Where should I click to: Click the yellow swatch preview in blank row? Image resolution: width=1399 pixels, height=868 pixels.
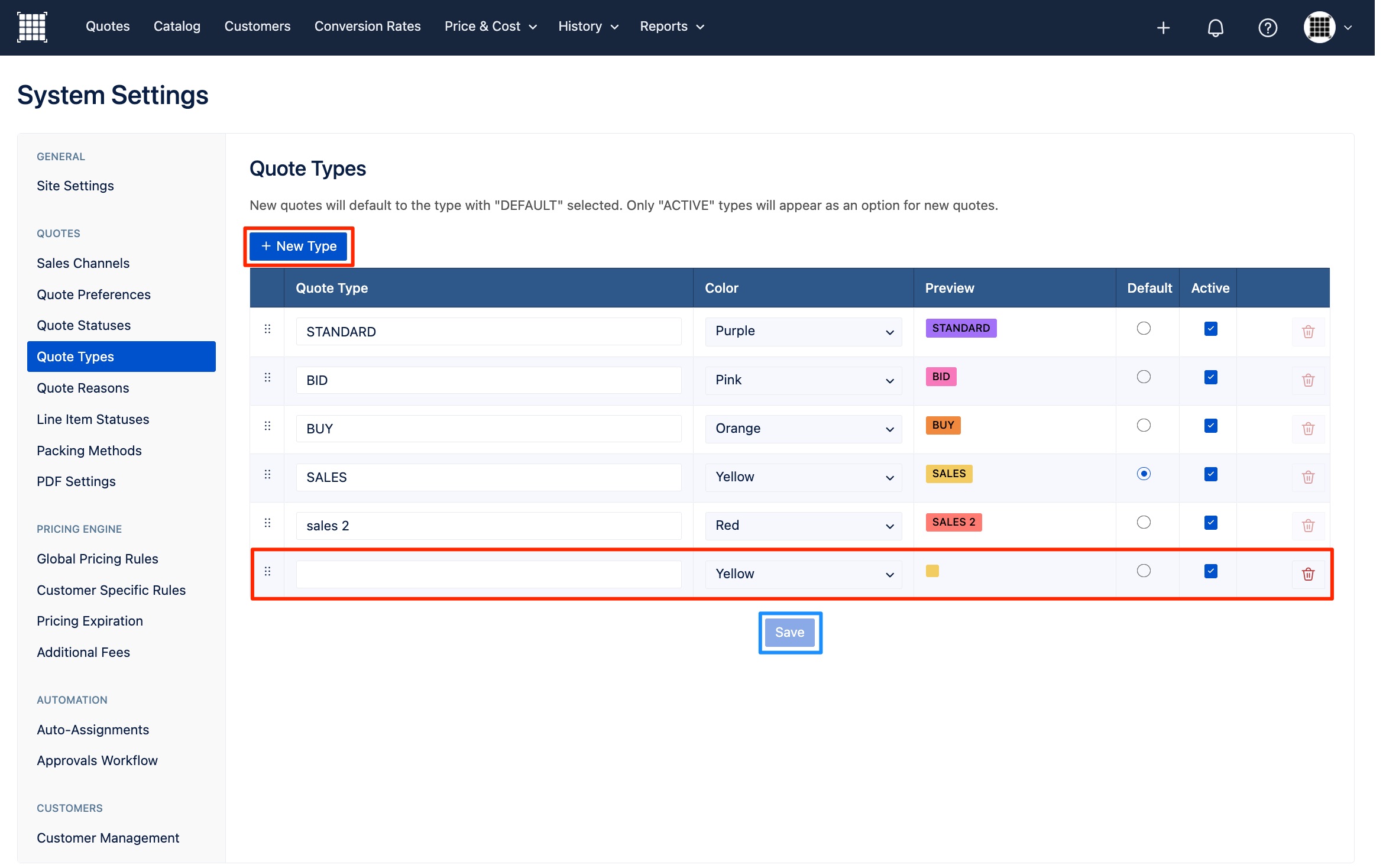[932, 571]
